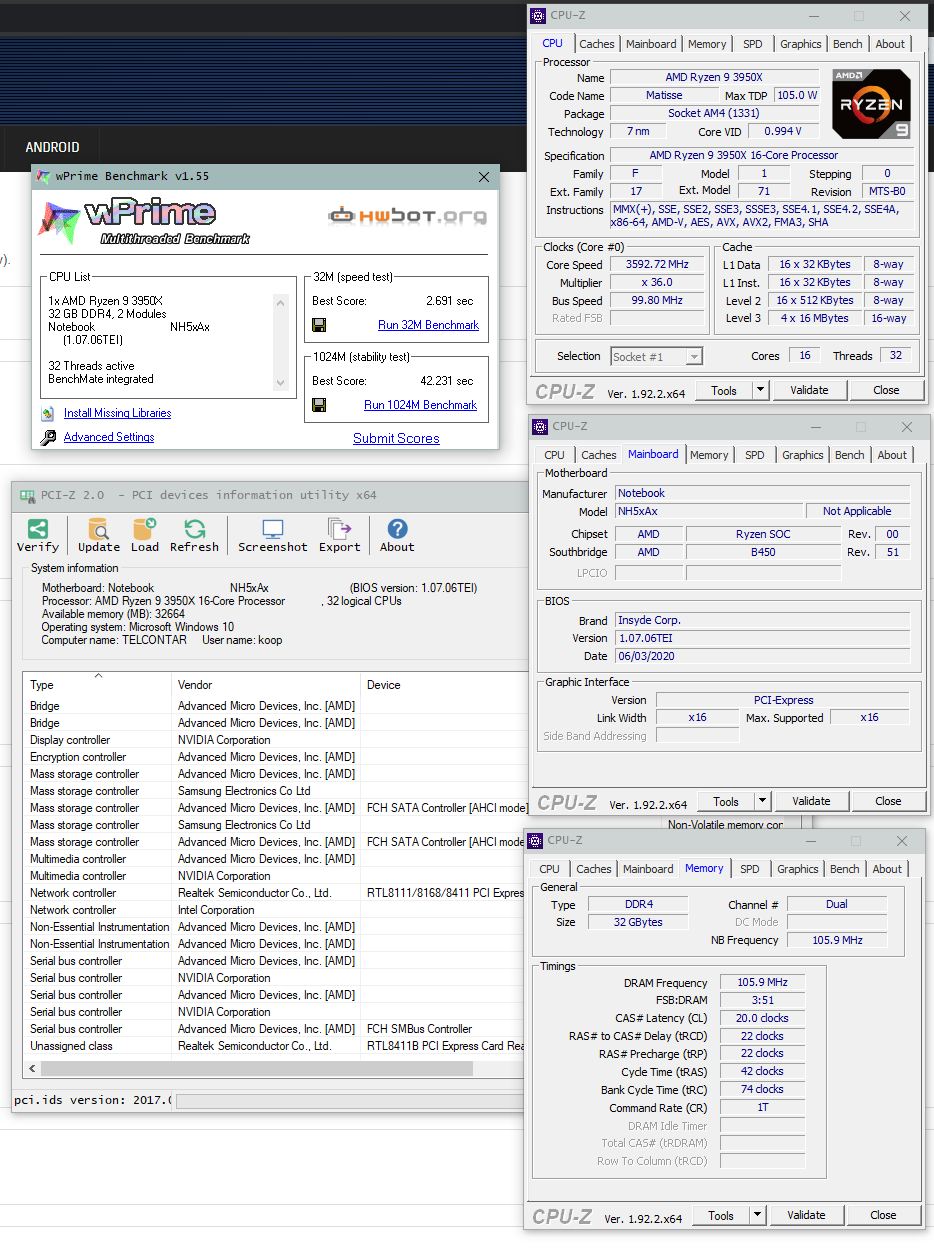The height and width of the screenshot is (1257, 934).
Task: Save the 32M score floppy icon
Action: tap(319, 325)
